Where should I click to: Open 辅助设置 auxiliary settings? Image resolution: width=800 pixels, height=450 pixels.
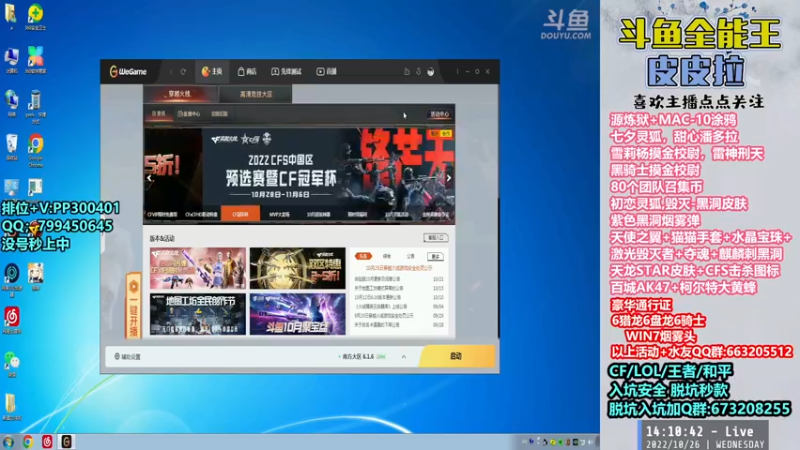click(x=128, y=357)
